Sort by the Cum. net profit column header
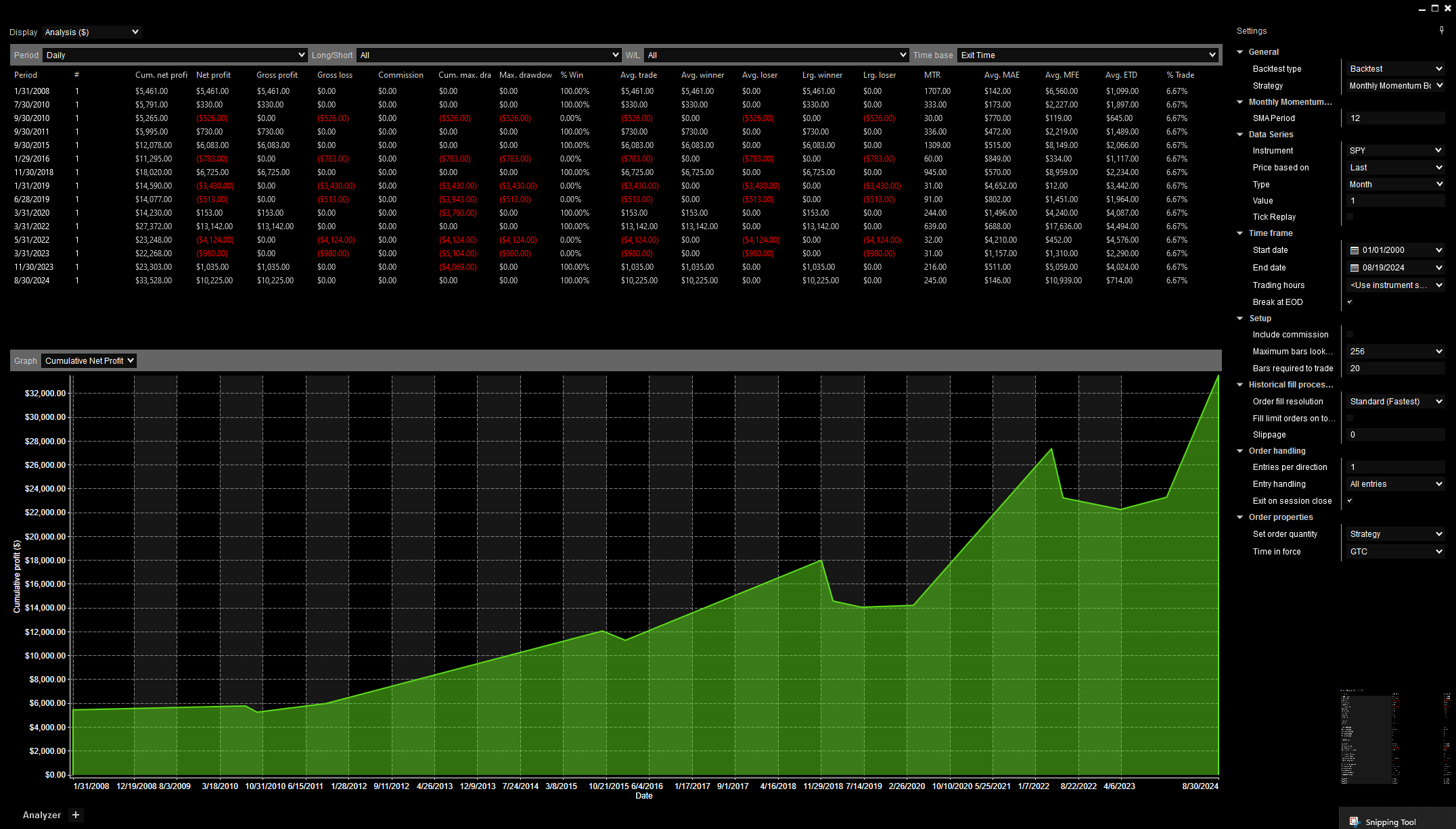Screen dimensions: 1456x829 [x=161, y=75]
